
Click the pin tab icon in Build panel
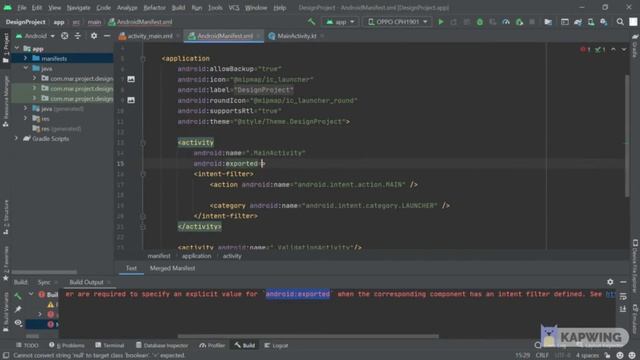point(18,309)
